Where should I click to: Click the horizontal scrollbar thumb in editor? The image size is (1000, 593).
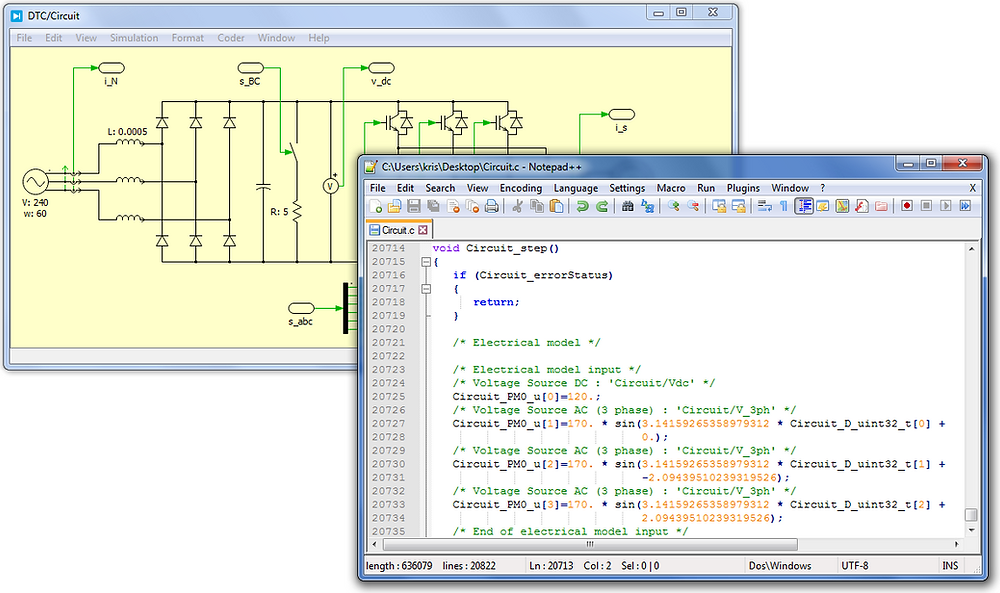pyautogui.click(x=590, y=544)
